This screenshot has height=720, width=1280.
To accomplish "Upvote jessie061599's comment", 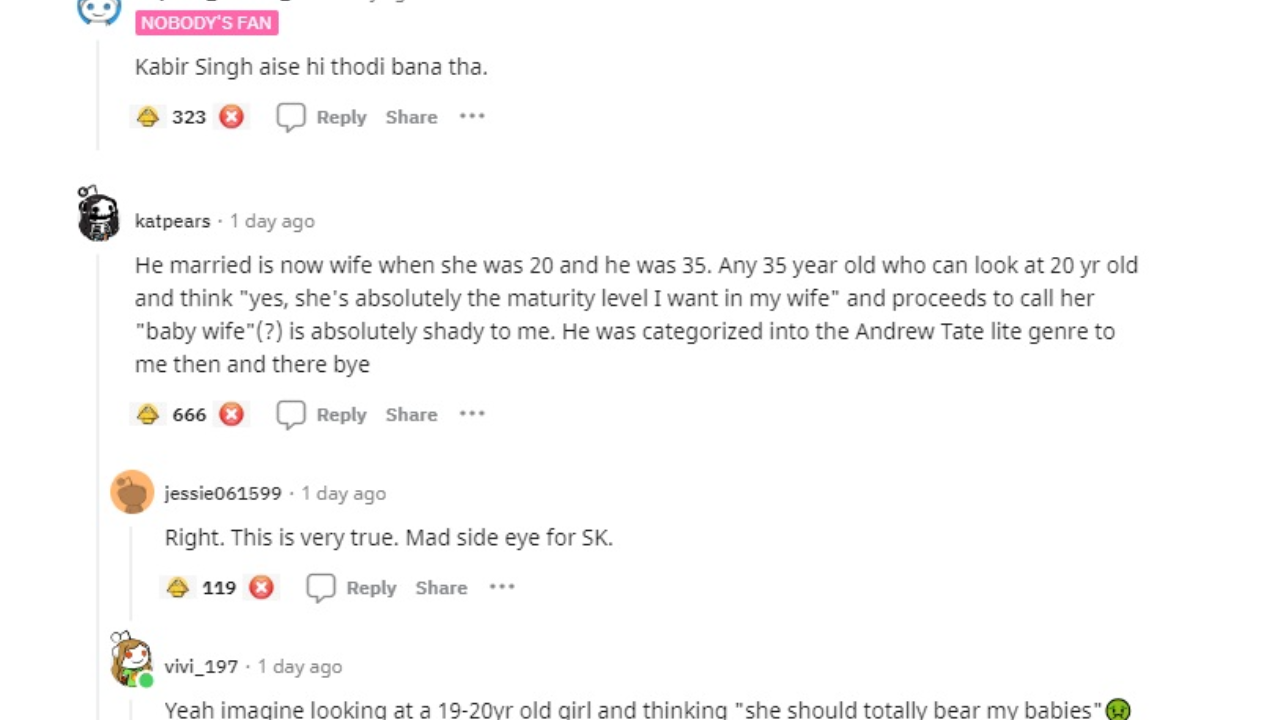I will 178,588.
